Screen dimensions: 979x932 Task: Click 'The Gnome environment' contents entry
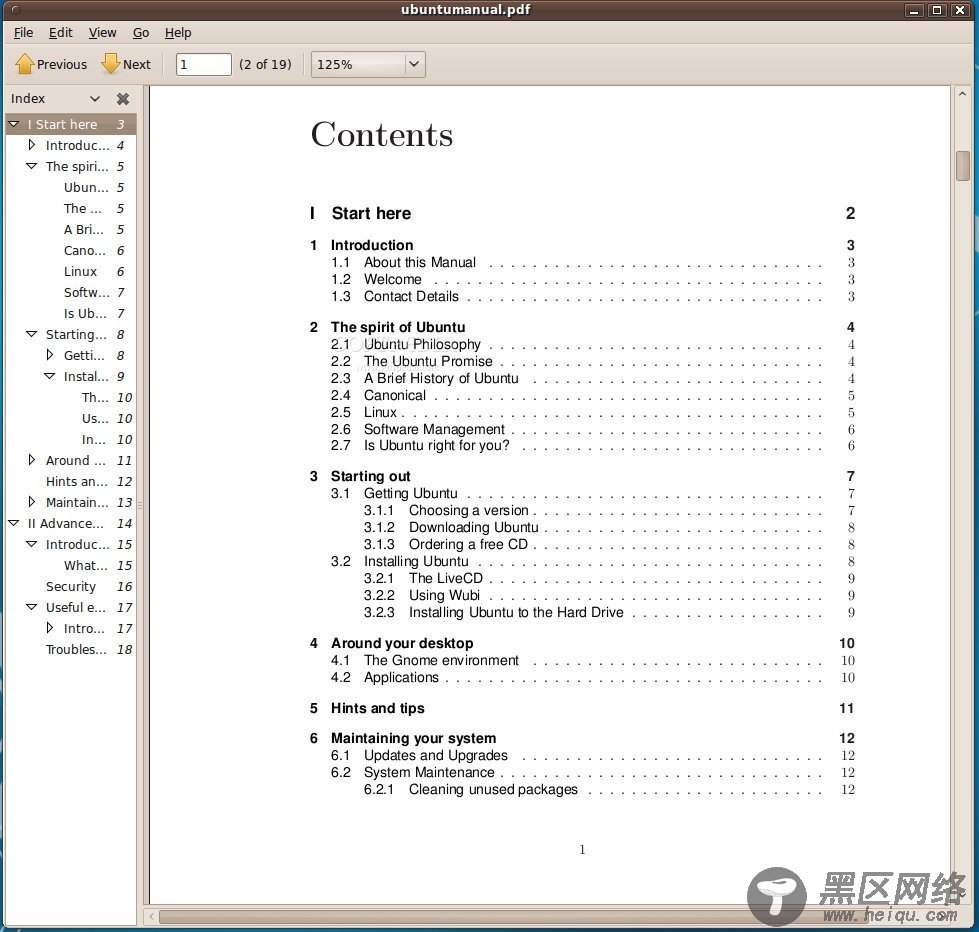coord(441,660)
